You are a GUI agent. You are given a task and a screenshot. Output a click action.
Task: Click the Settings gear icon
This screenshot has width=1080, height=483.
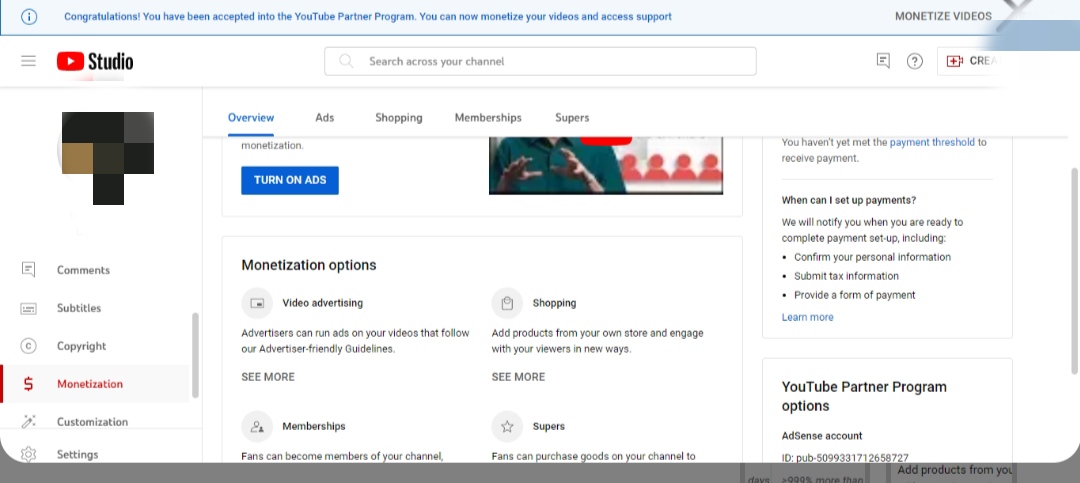[28, 454]
